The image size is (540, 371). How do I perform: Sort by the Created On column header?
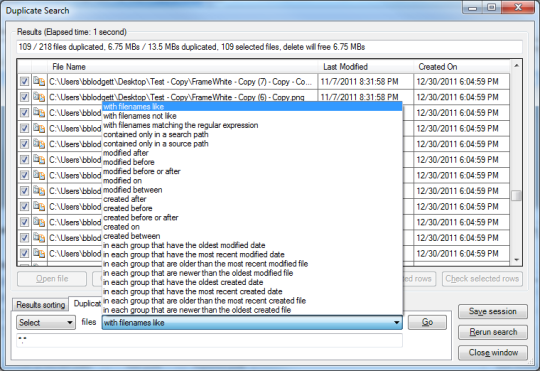tap(461, 67)
